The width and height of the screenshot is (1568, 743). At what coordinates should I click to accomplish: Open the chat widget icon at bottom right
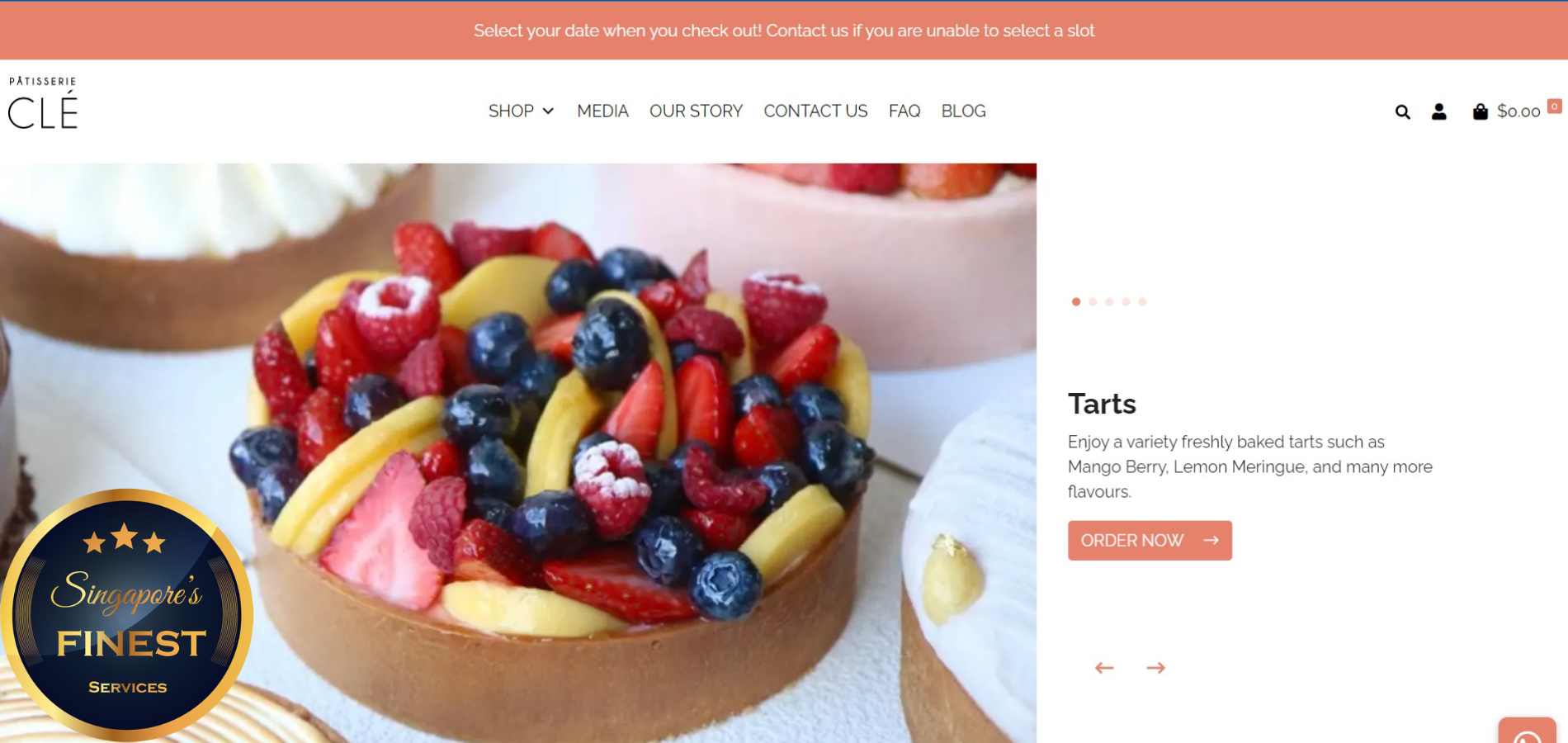point(1527,731)
